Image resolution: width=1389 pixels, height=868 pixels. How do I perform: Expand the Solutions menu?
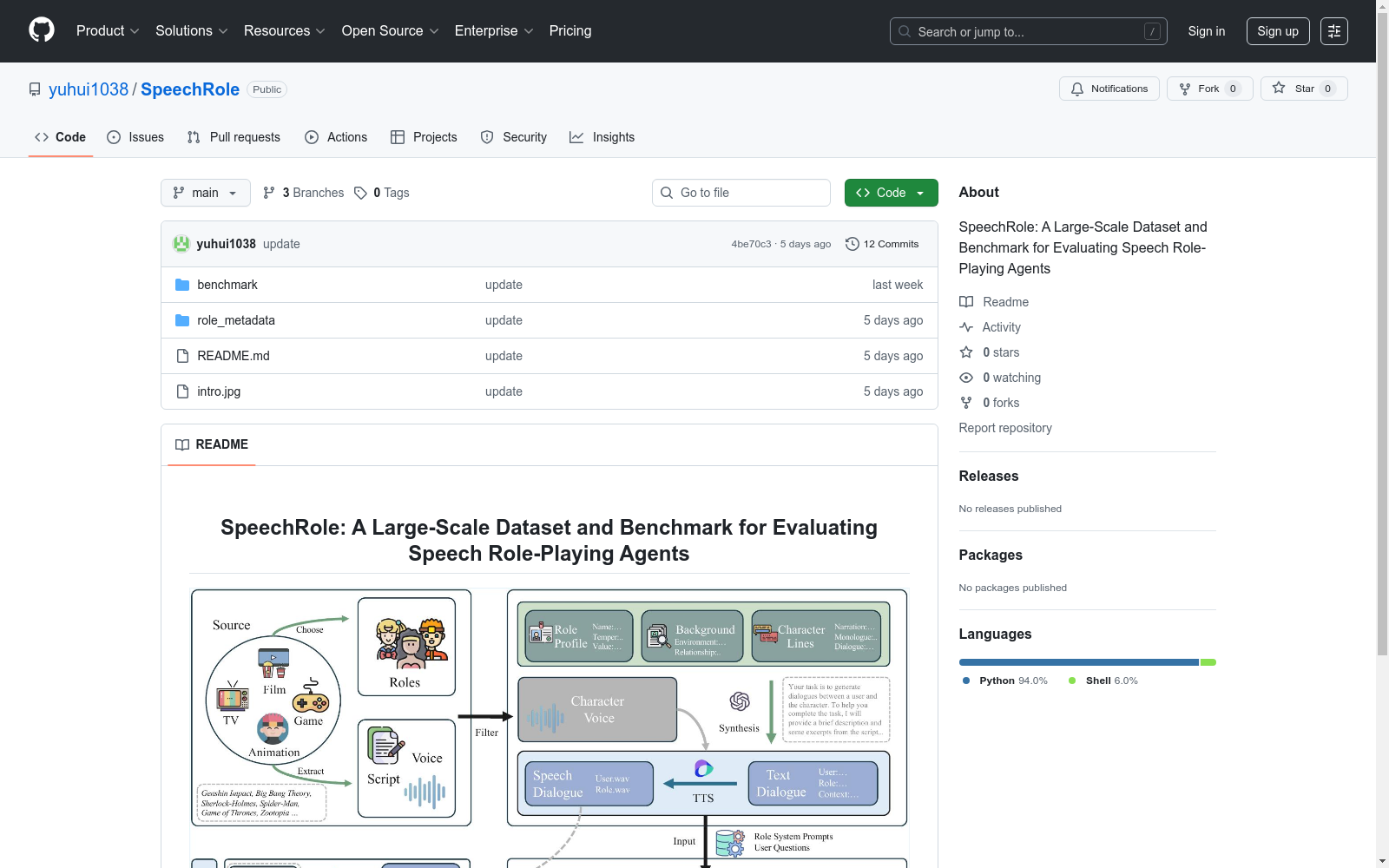(192, 31)
